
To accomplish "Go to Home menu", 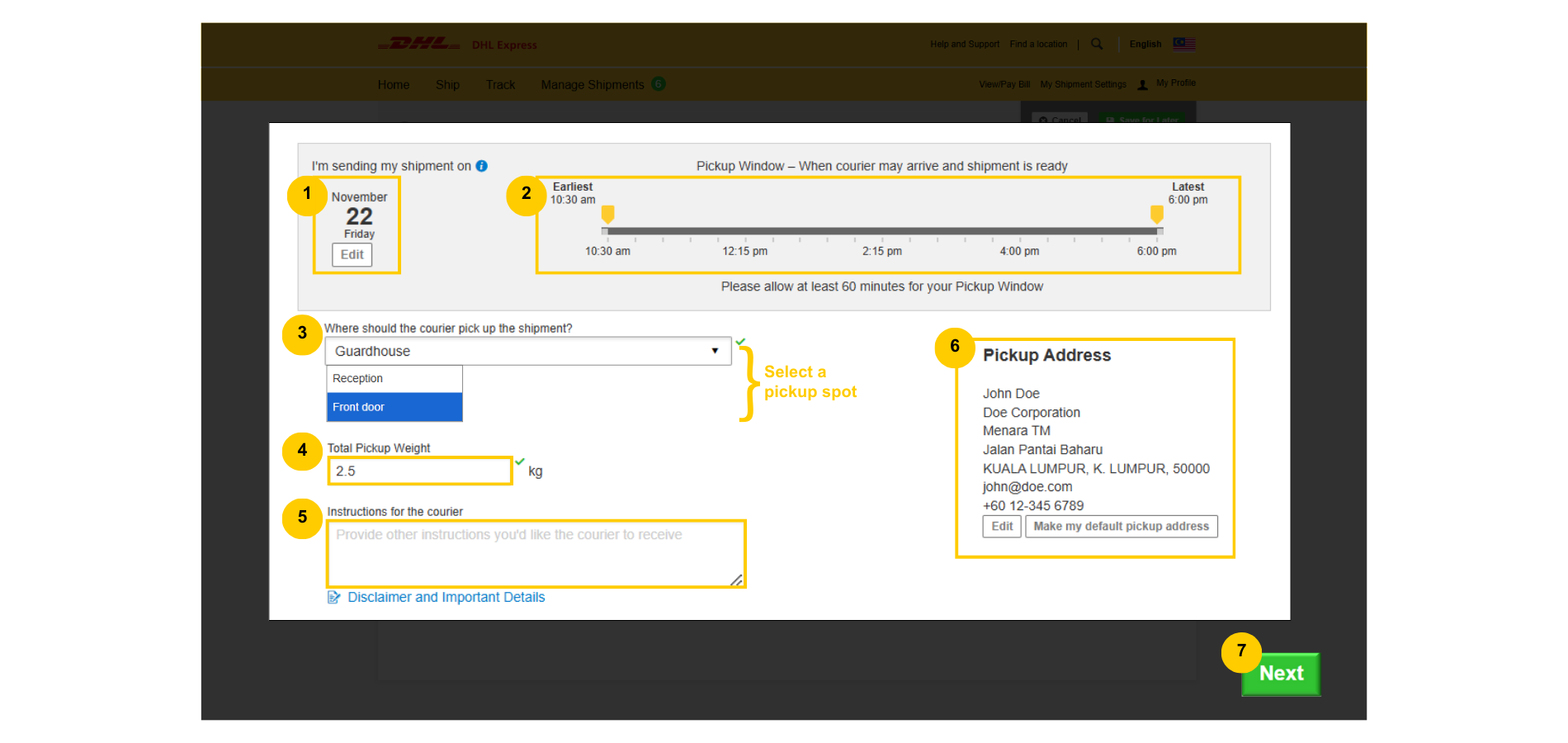I will 394,84.
